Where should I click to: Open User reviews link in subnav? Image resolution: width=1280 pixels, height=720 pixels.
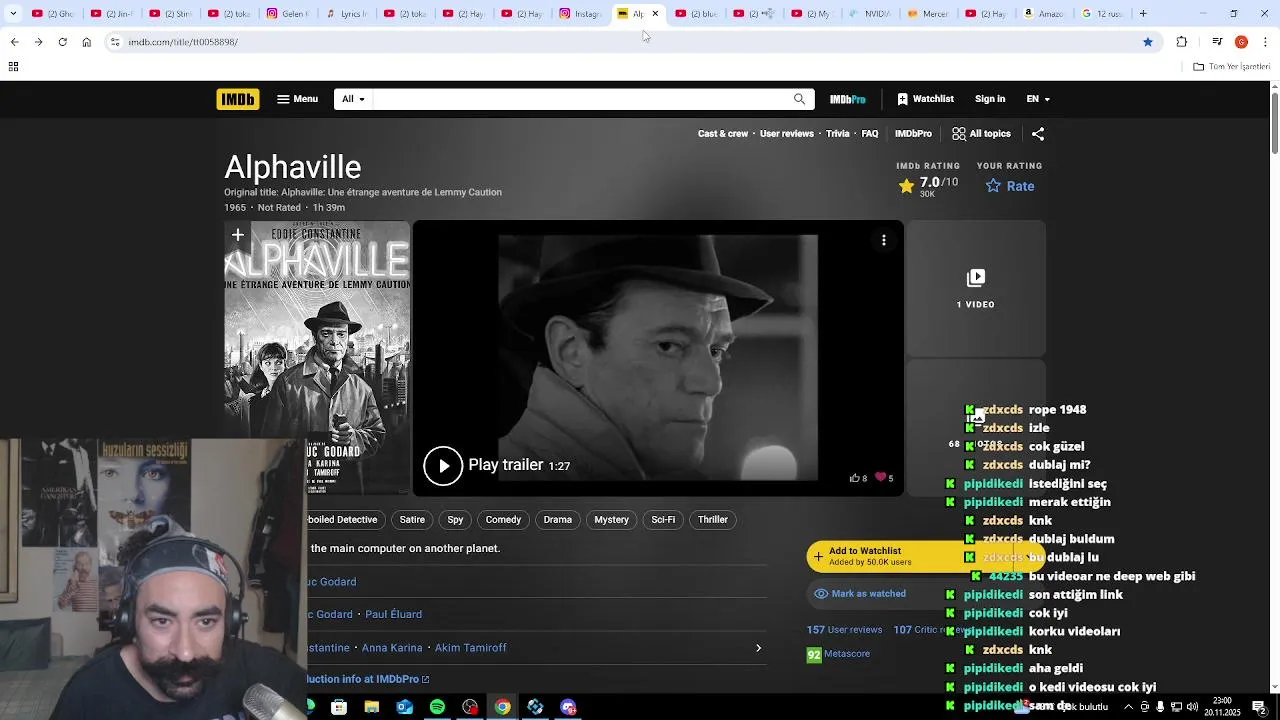(787, 134)
